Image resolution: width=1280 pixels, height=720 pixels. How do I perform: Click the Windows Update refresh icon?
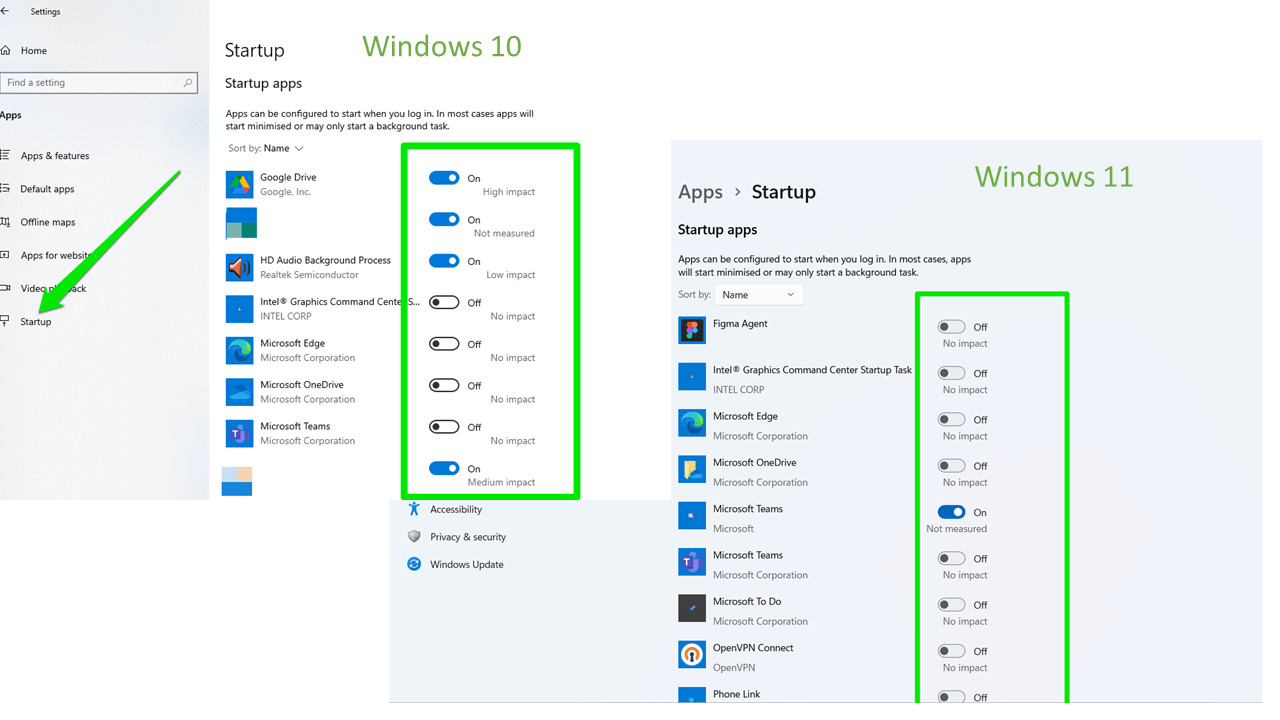[x=414, y=564]
